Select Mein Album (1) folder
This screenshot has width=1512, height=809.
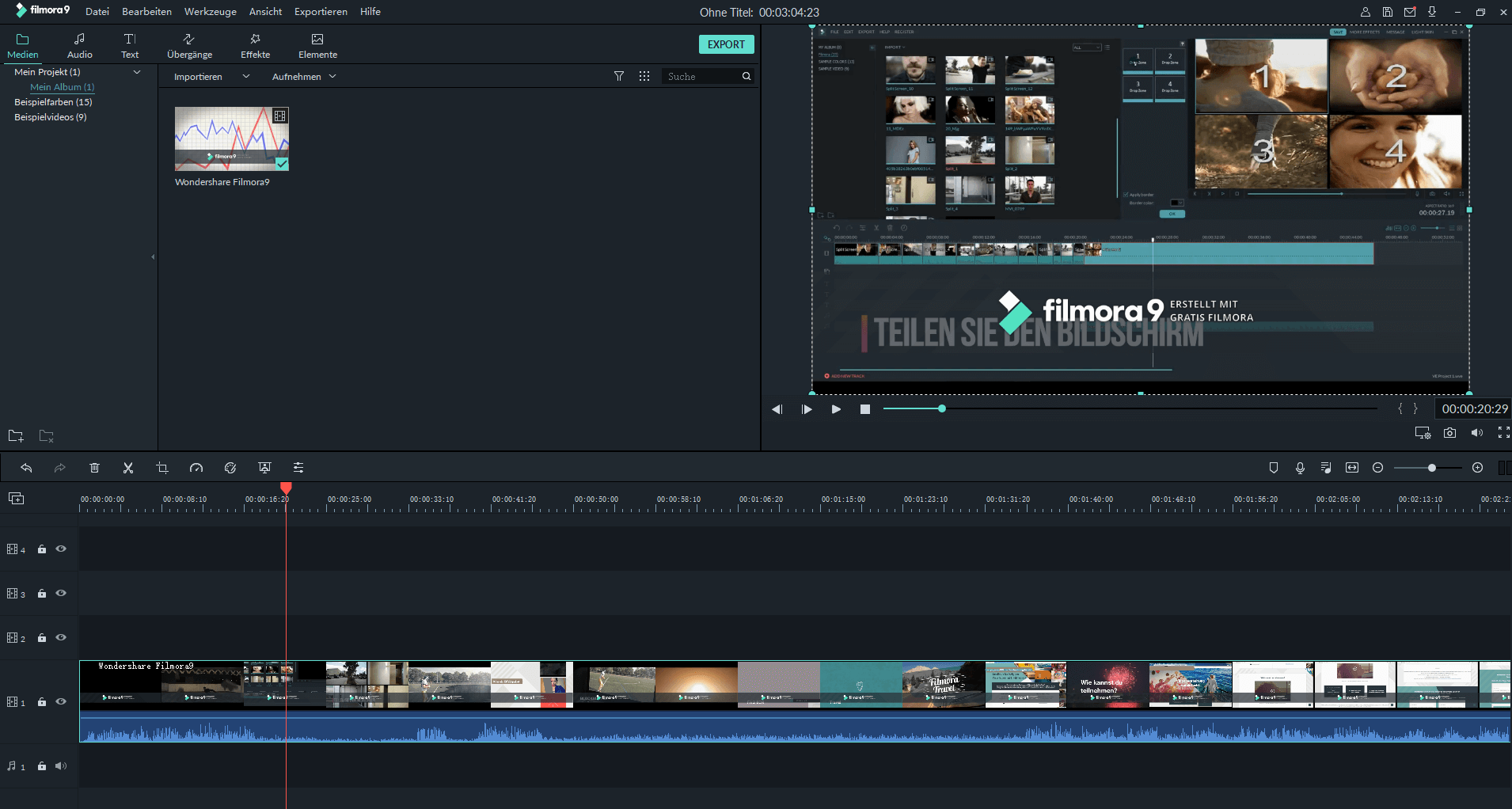tap(63, 87)
